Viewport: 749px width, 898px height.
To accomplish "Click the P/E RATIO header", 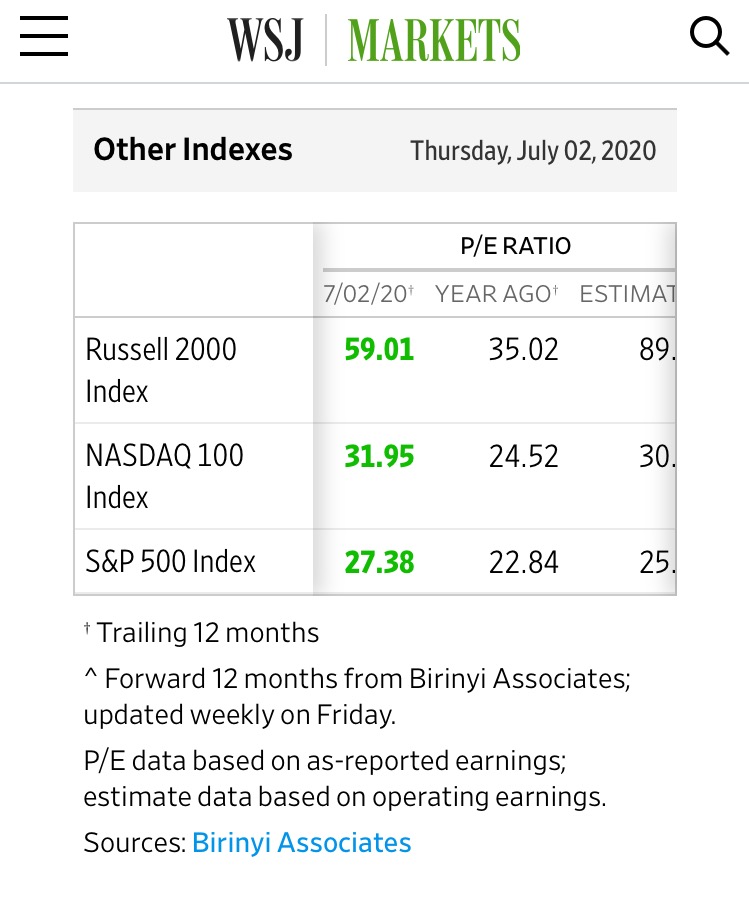I will (x=516, y=246).
